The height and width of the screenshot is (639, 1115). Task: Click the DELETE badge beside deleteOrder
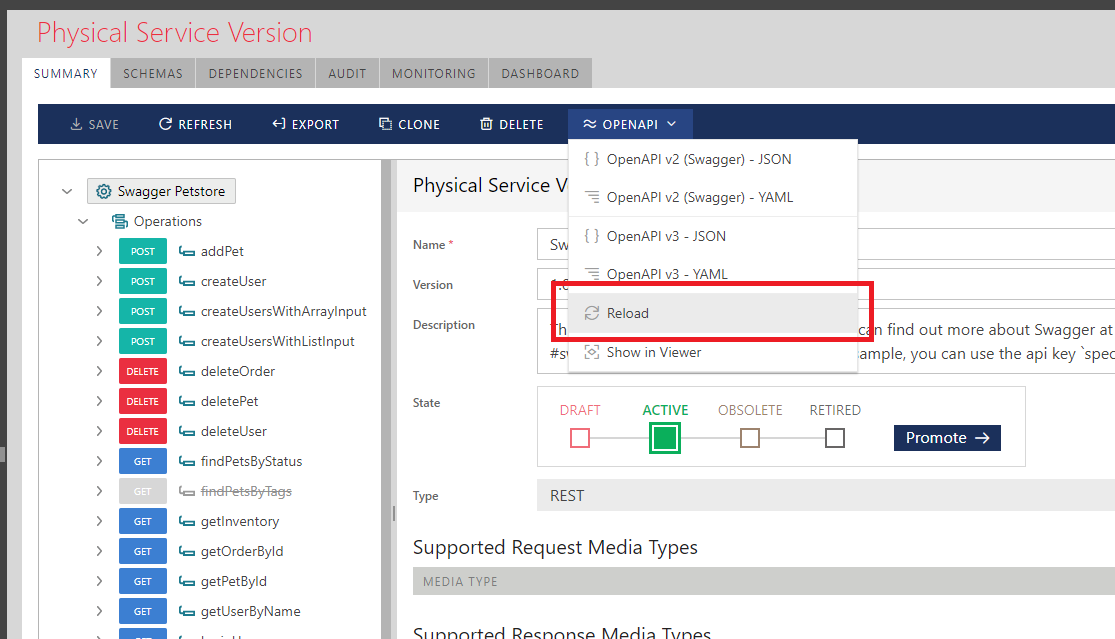143,371
